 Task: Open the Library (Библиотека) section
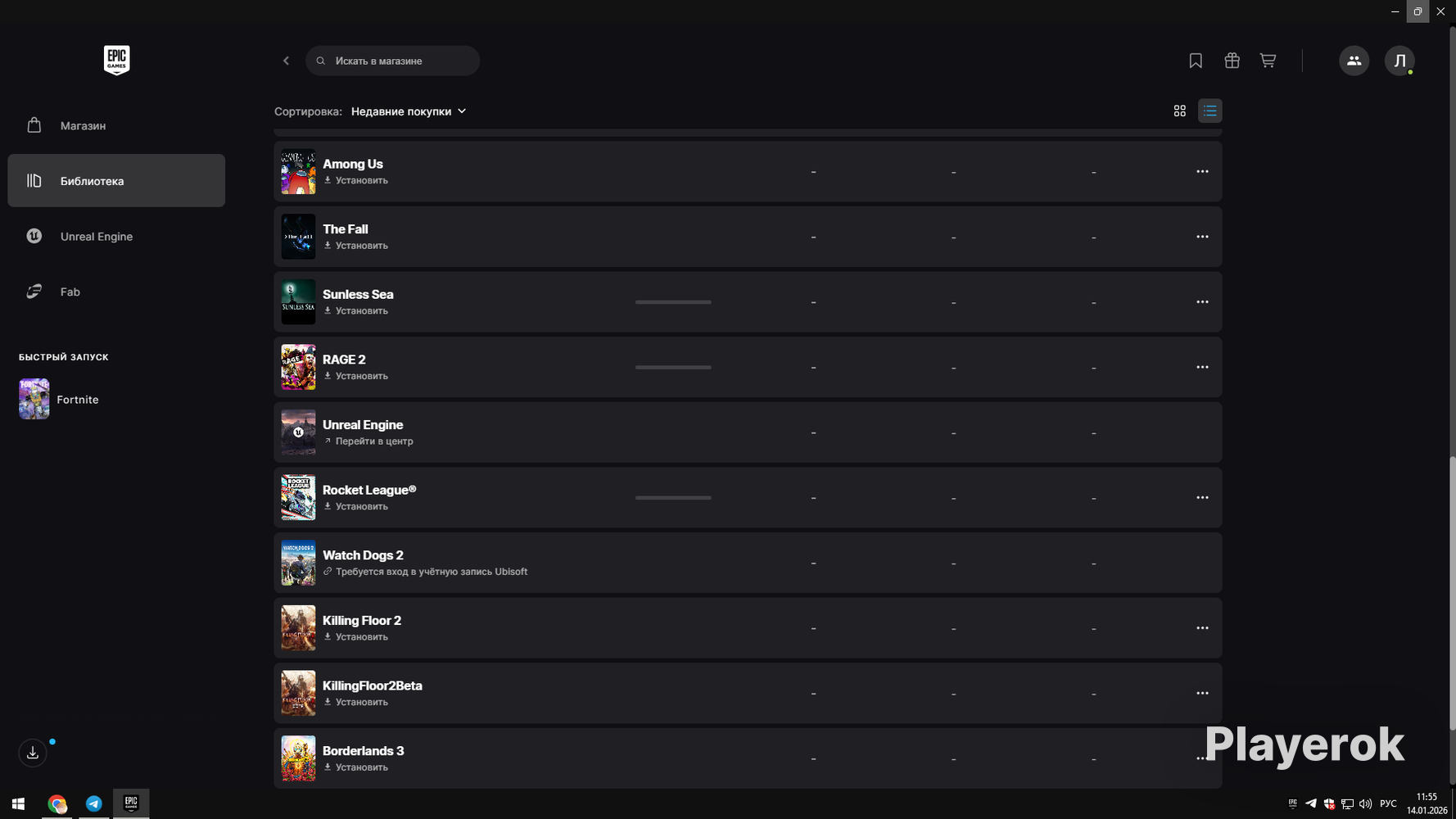(x=116, y=181)
